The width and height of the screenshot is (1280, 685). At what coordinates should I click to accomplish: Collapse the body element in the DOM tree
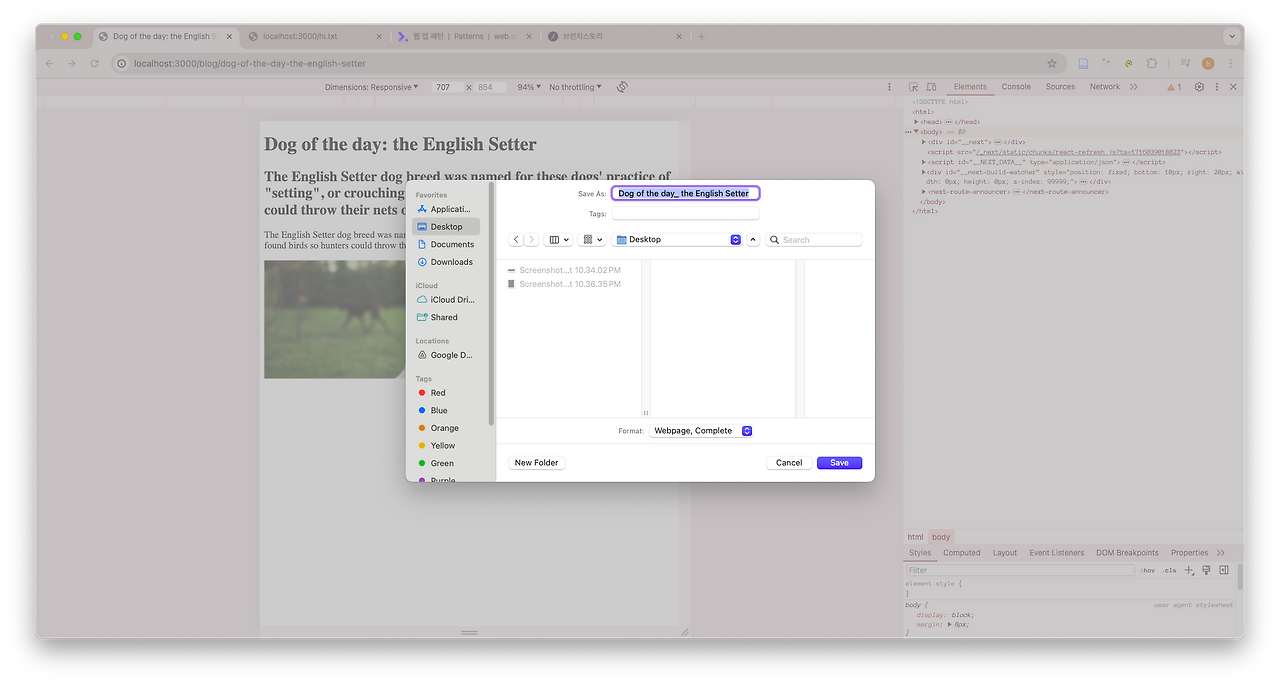point(916,132)
